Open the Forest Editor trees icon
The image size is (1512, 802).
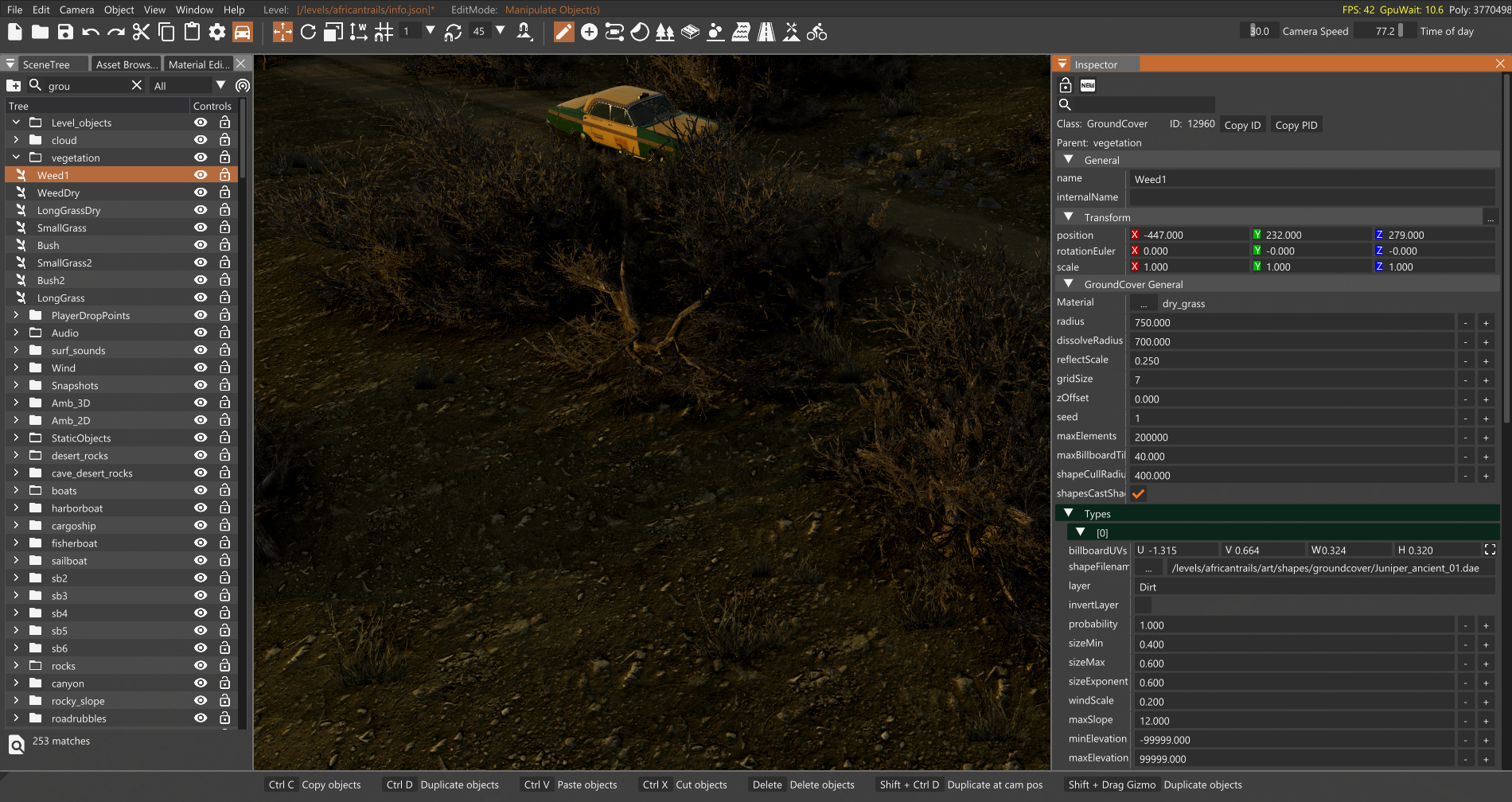(x=665, y=32)
